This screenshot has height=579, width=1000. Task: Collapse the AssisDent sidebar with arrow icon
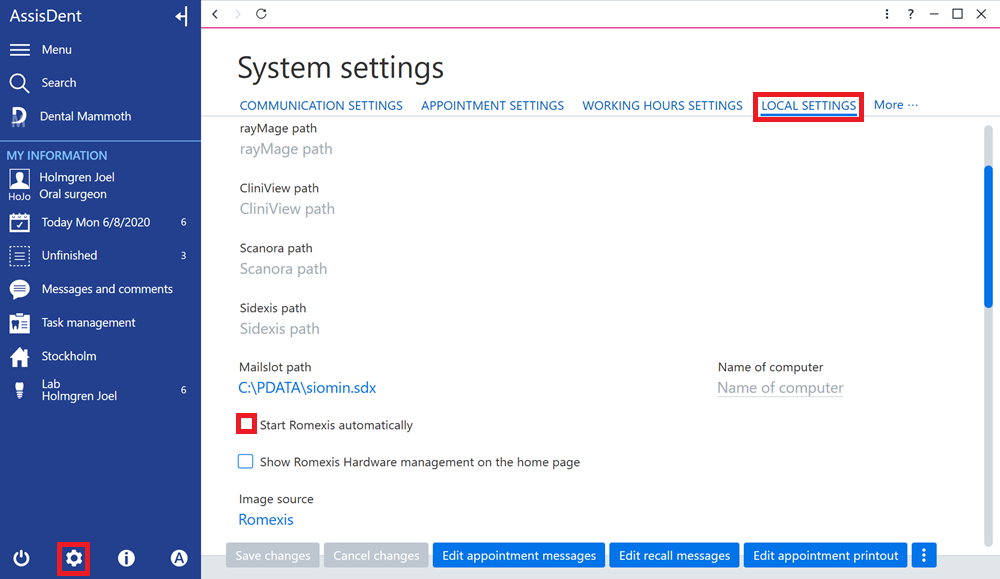pos(182,16)
